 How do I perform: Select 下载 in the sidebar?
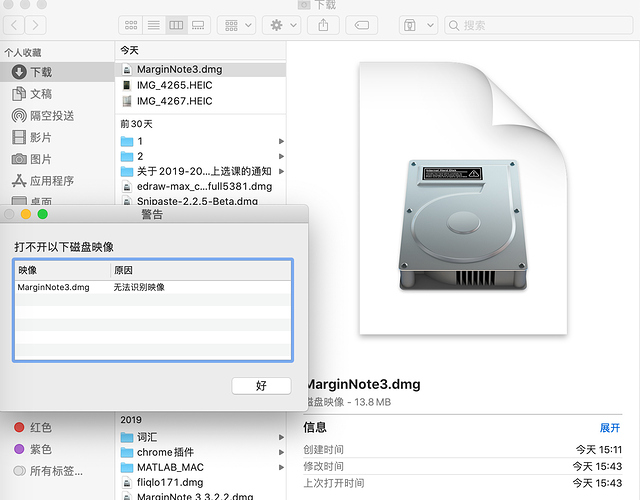coord(57,72)
